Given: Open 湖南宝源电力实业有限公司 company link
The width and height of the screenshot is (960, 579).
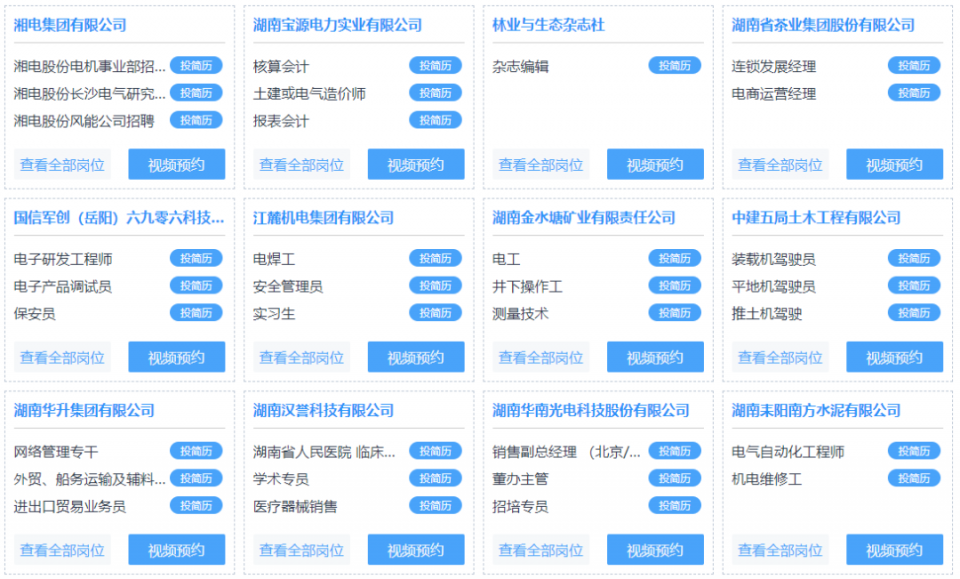Looking at the screenshot, I should pos(337,25).
